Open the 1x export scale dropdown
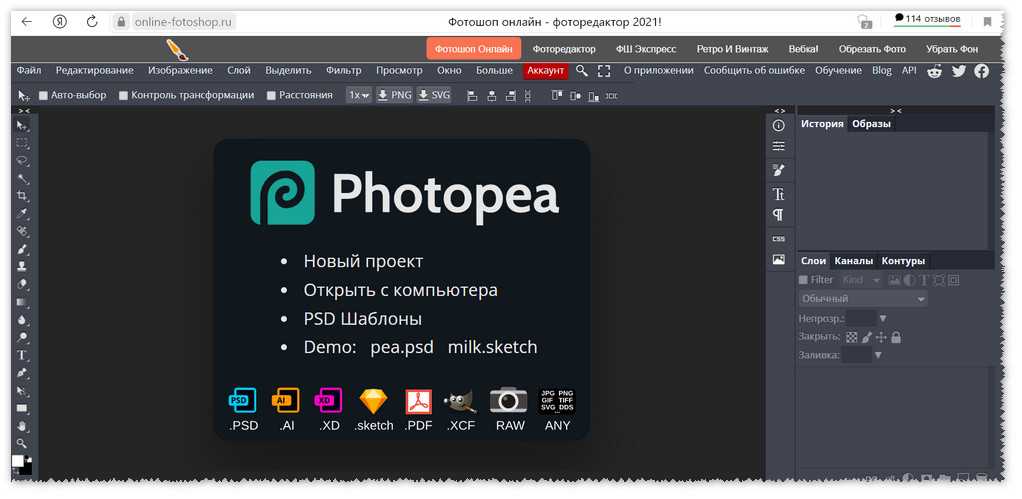The height and width of the screenshot is (499, 1022). click(358, 95)
